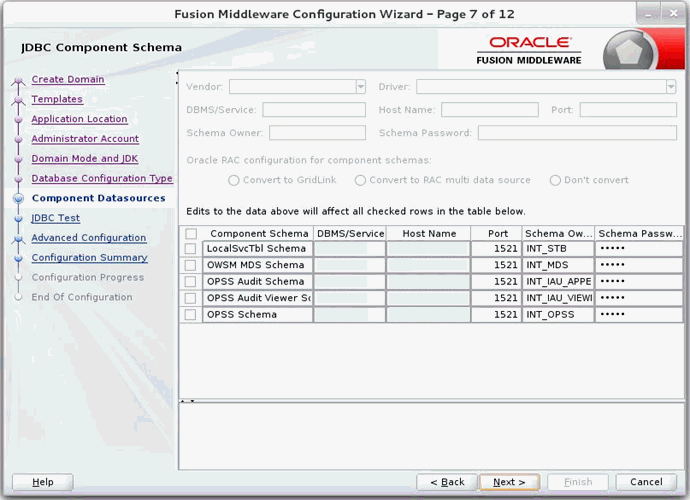This screenshot has width=690, height=500.
Task: Click the OWSM MDS Schema password cell
Action: [639, 265]
